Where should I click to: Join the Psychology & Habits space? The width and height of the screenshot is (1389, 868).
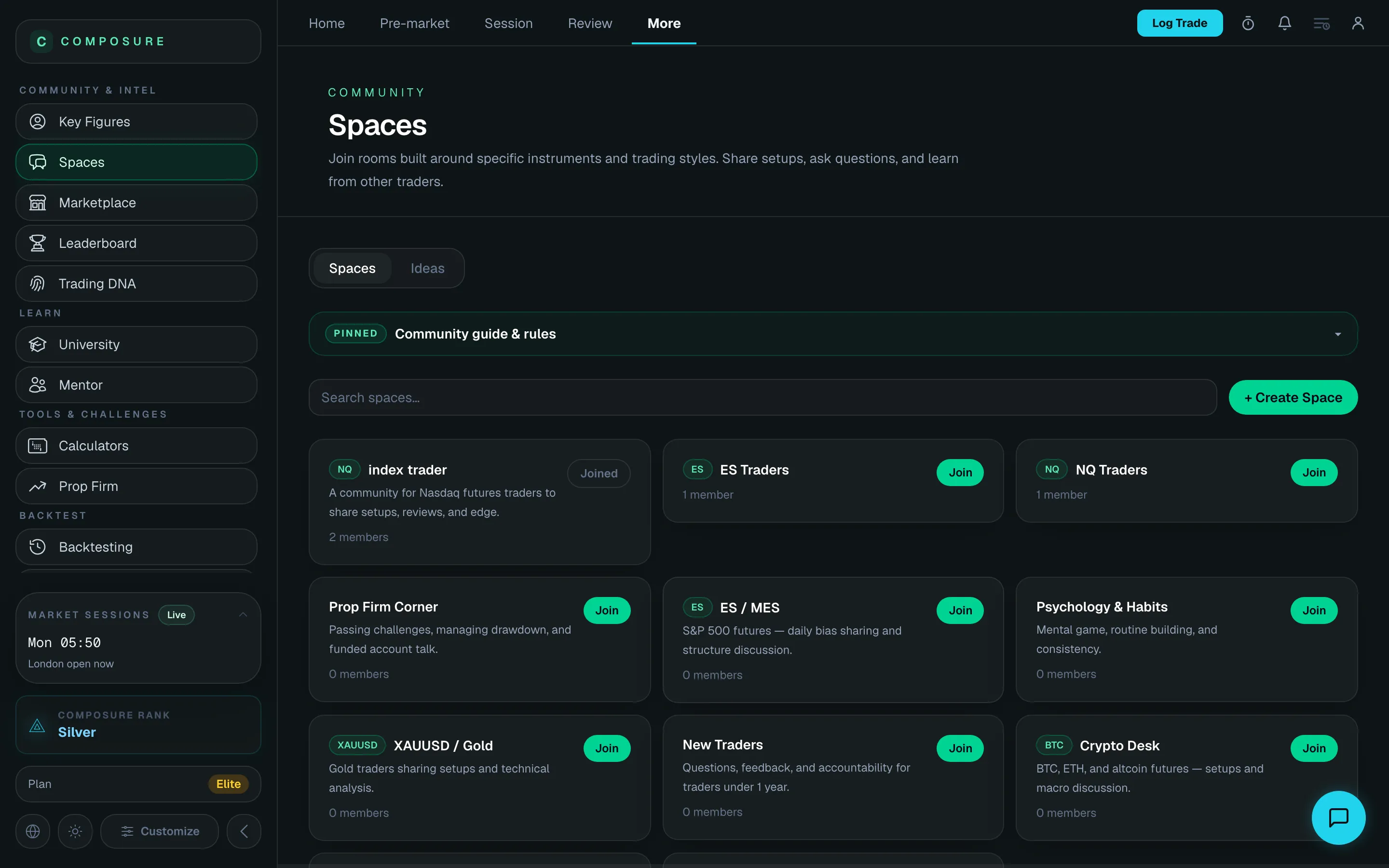click(1314, 610)
